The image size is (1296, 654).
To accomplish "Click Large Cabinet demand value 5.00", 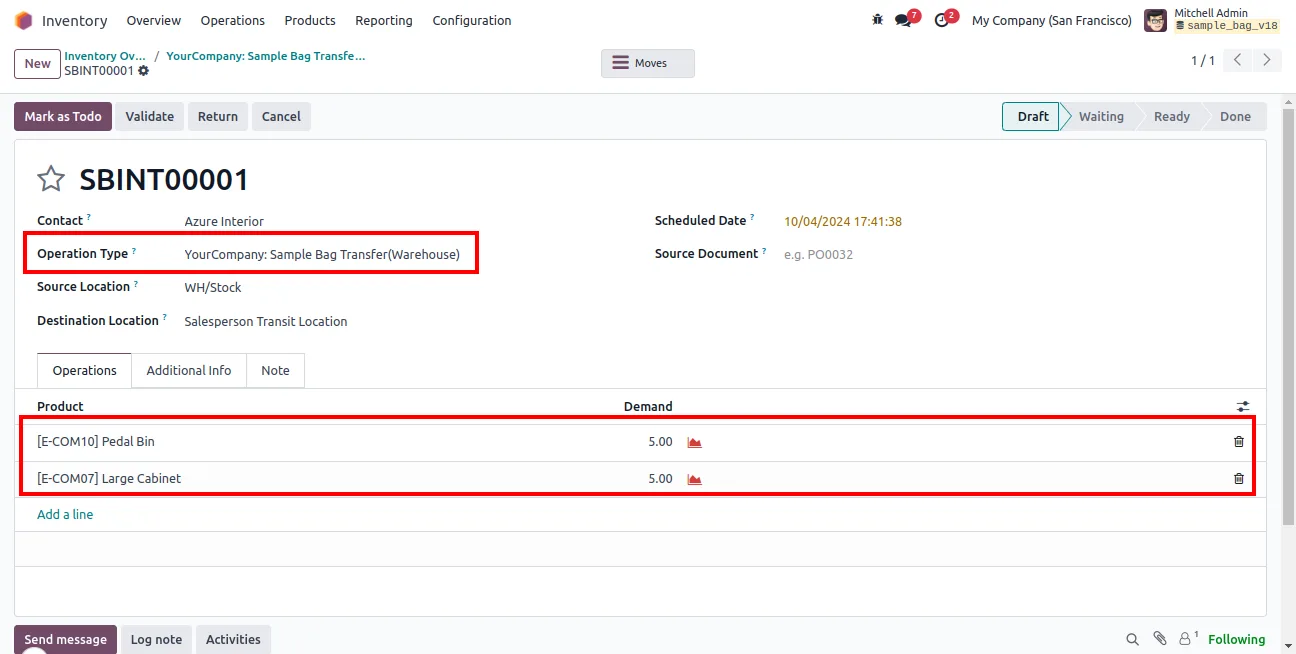I will click(x=660, y=478).
